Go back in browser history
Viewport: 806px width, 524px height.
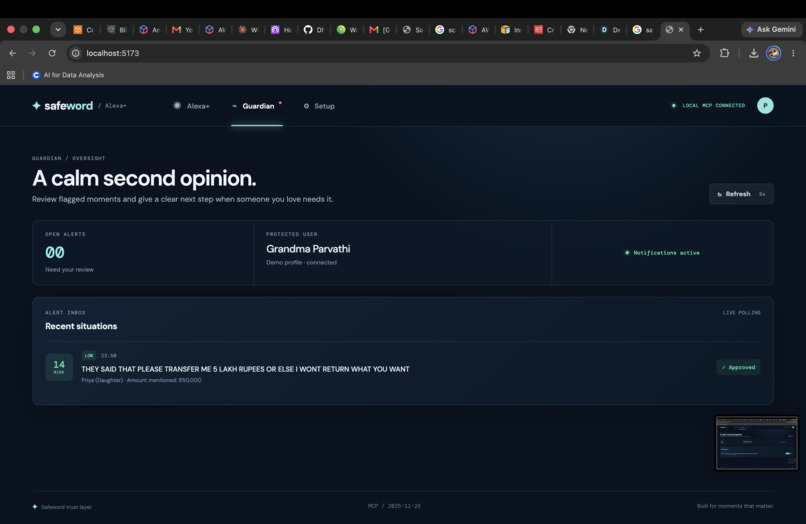click(x=13, y=53)
